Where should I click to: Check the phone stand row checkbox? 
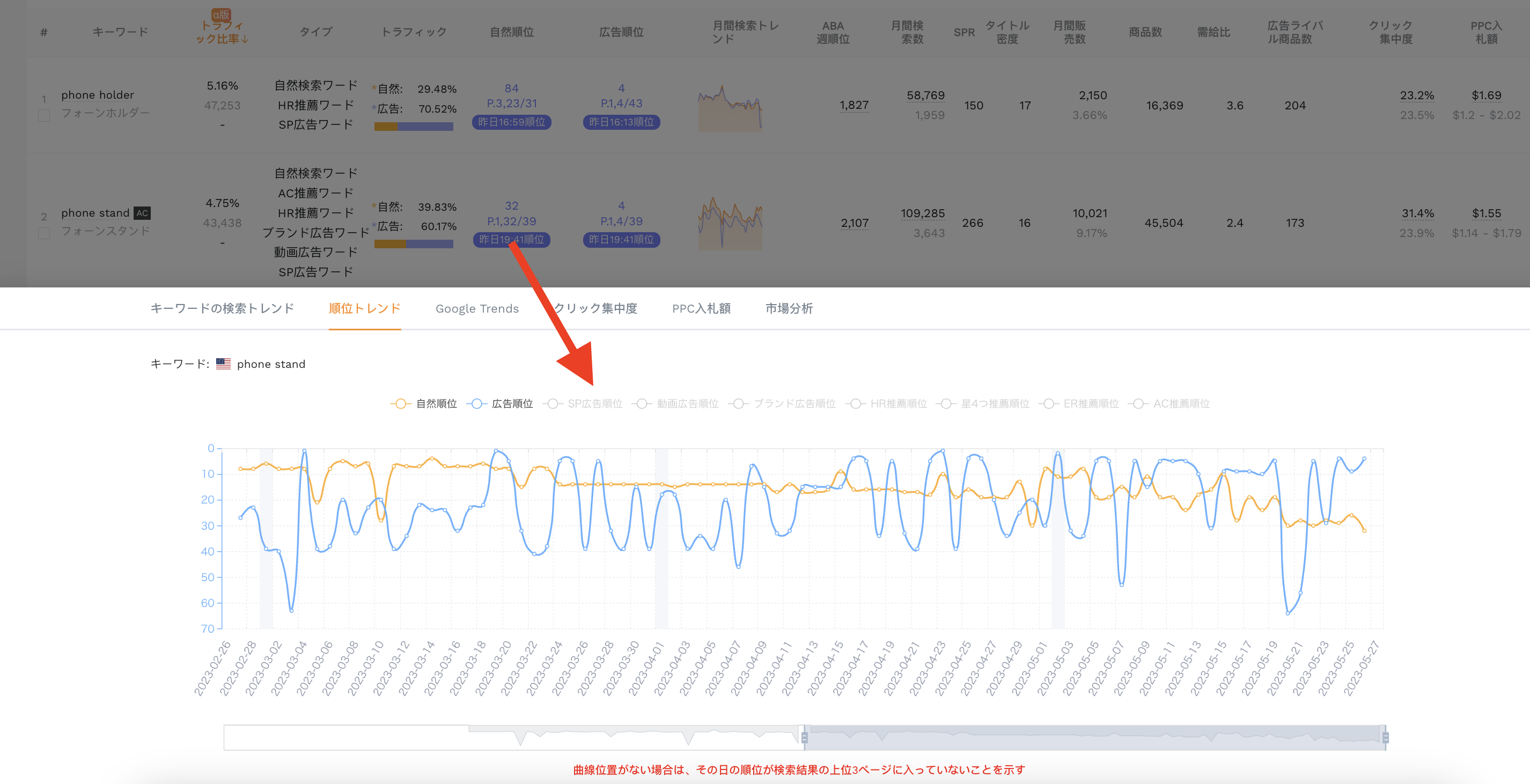tap(44, 233)
